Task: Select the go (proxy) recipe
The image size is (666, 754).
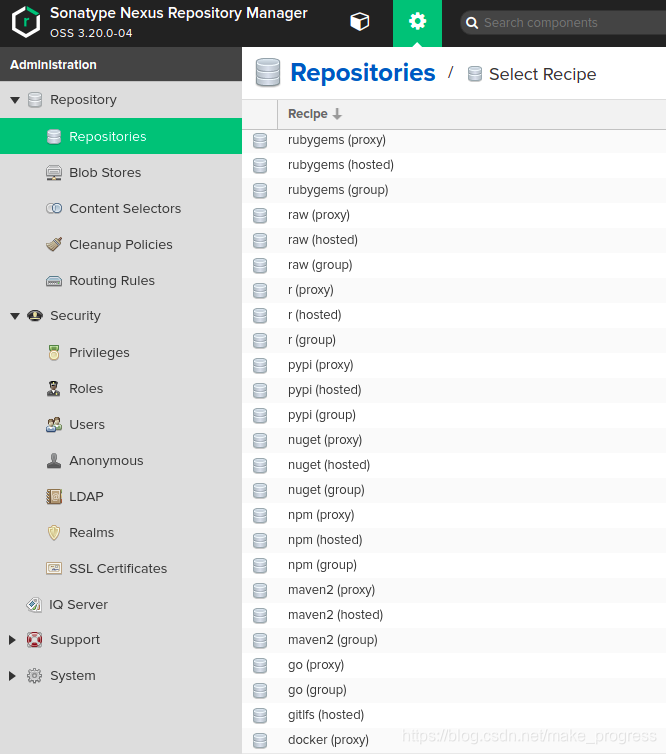Action: (x=454, y=665)
